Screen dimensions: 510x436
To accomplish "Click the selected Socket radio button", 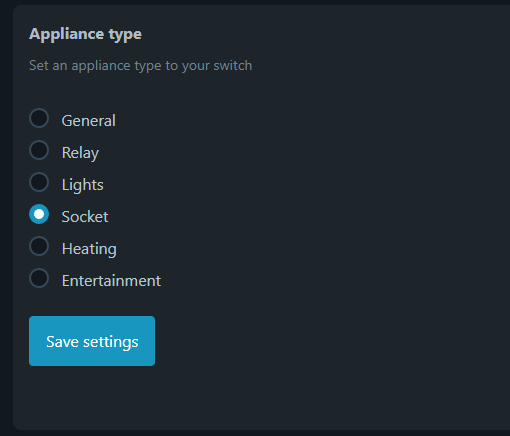I will coord(39,214).
